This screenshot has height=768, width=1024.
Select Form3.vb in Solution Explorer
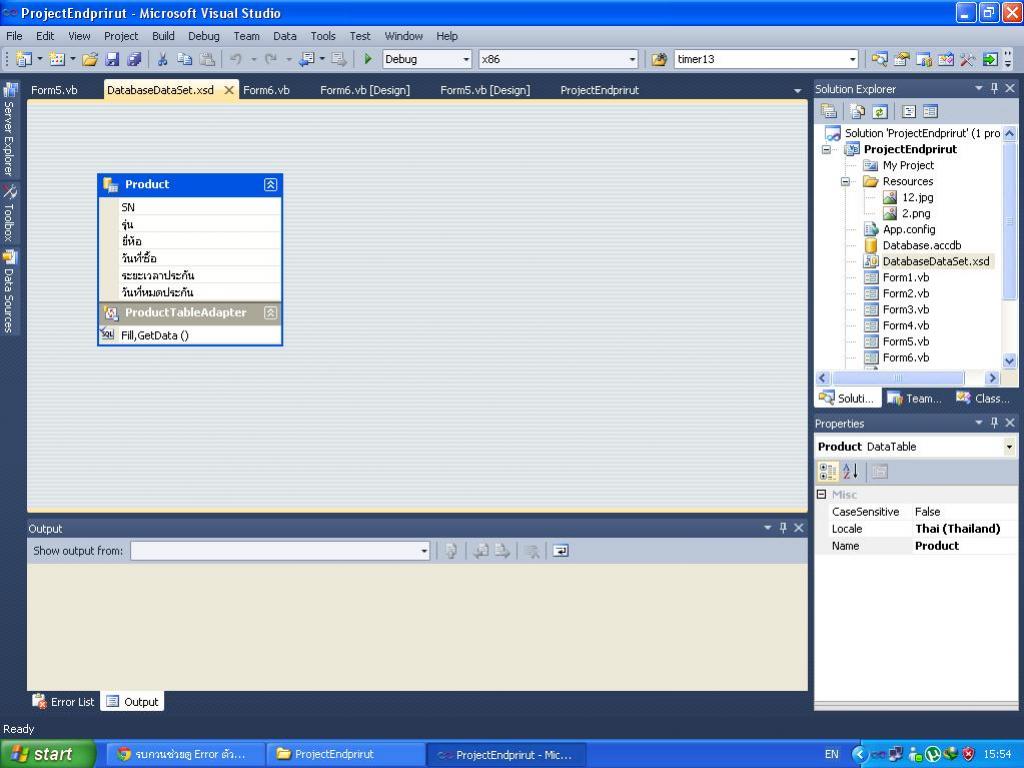click(x=906, y=310)
